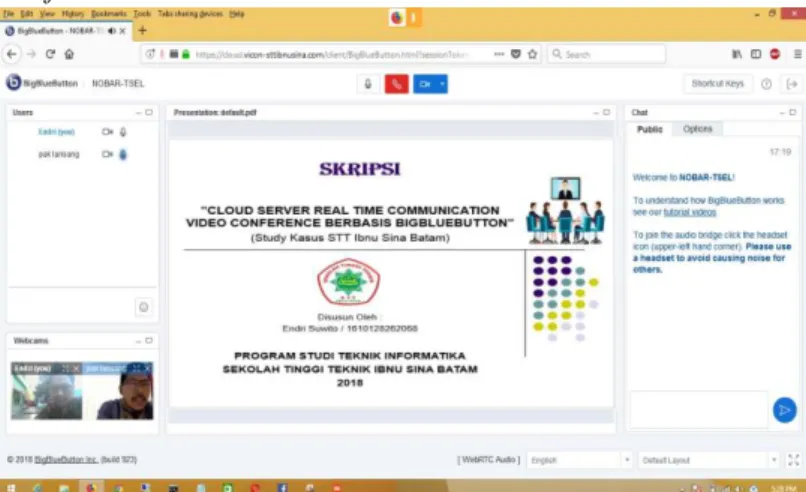This screenshot has height=492, width=806.
Task: Open the Windows Start button
Action: (11, 487)
